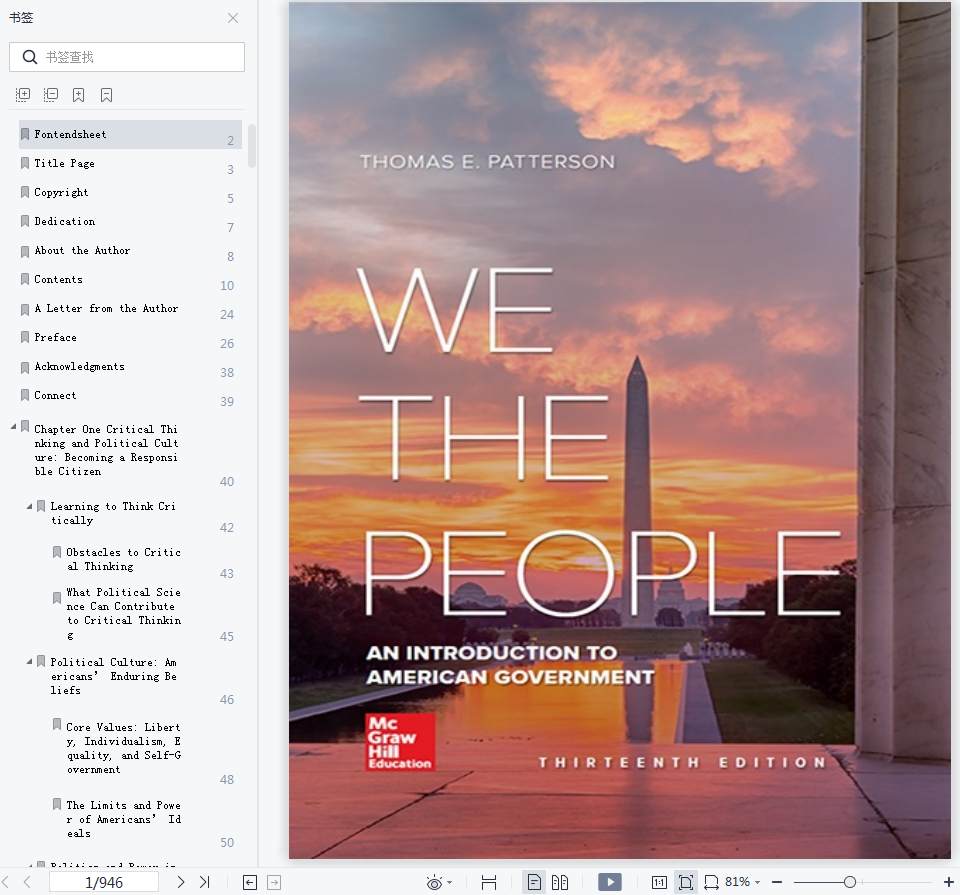
Task: Zoom out with the minus button
Action: pos(777,882)
